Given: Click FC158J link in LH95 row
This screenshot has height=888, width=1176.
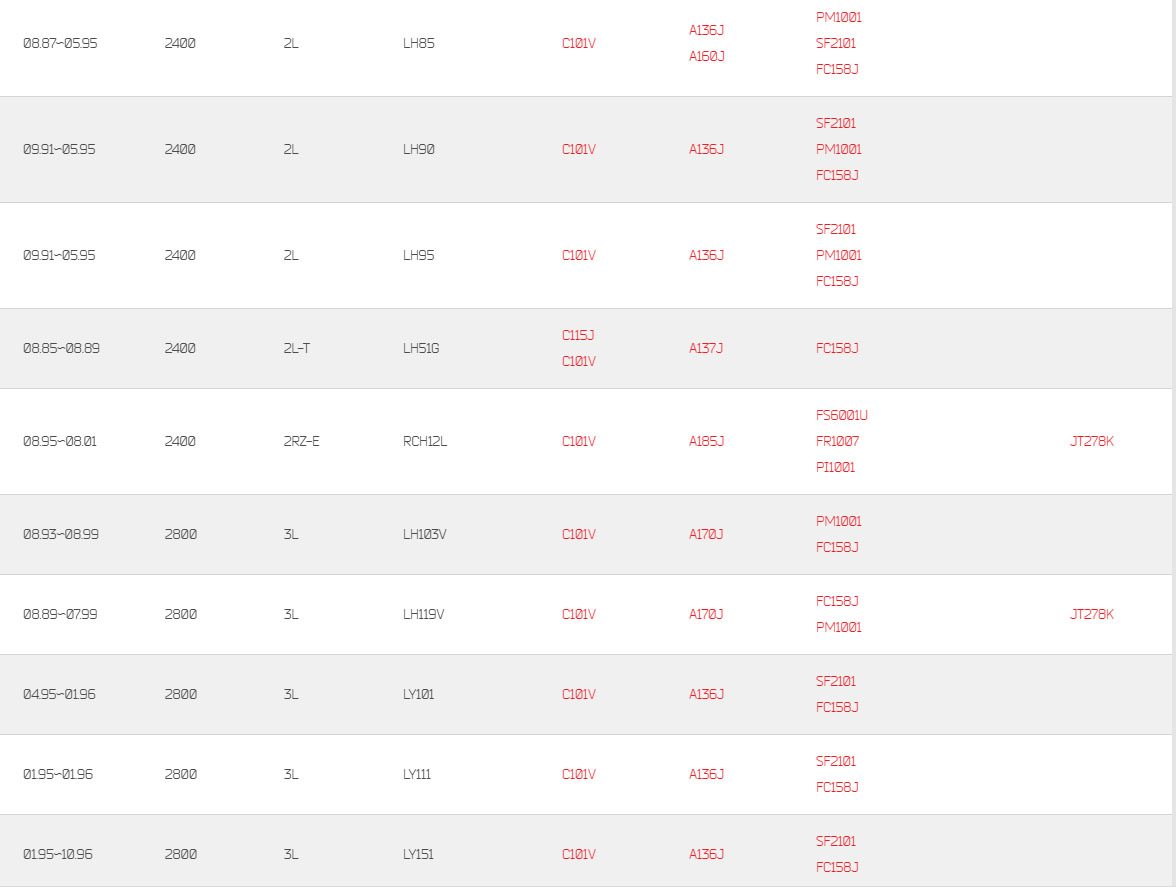Looking at the screenshot, I should tap(837, 281).
